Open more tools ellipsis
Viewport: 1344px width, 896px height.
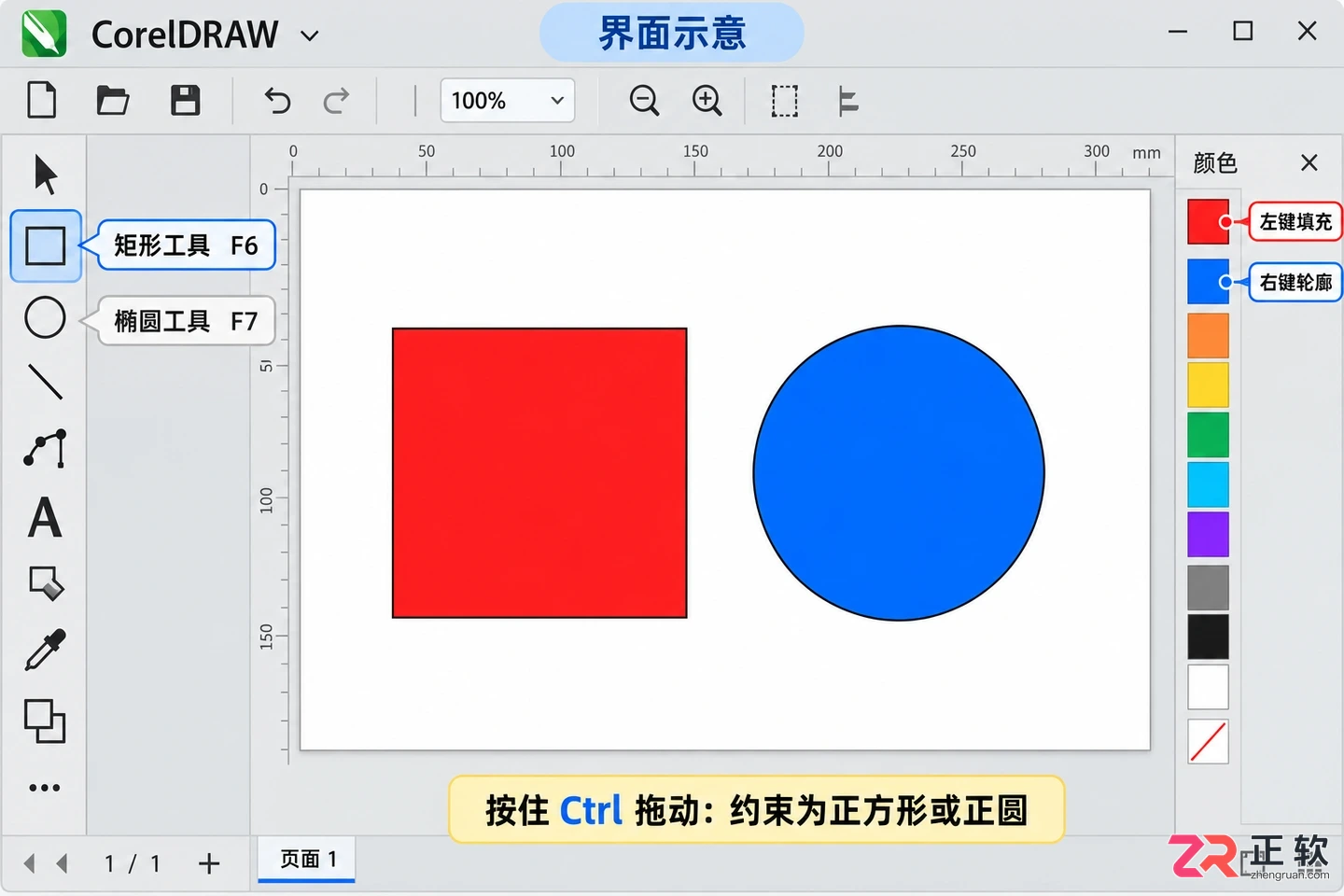pos(45,788)
